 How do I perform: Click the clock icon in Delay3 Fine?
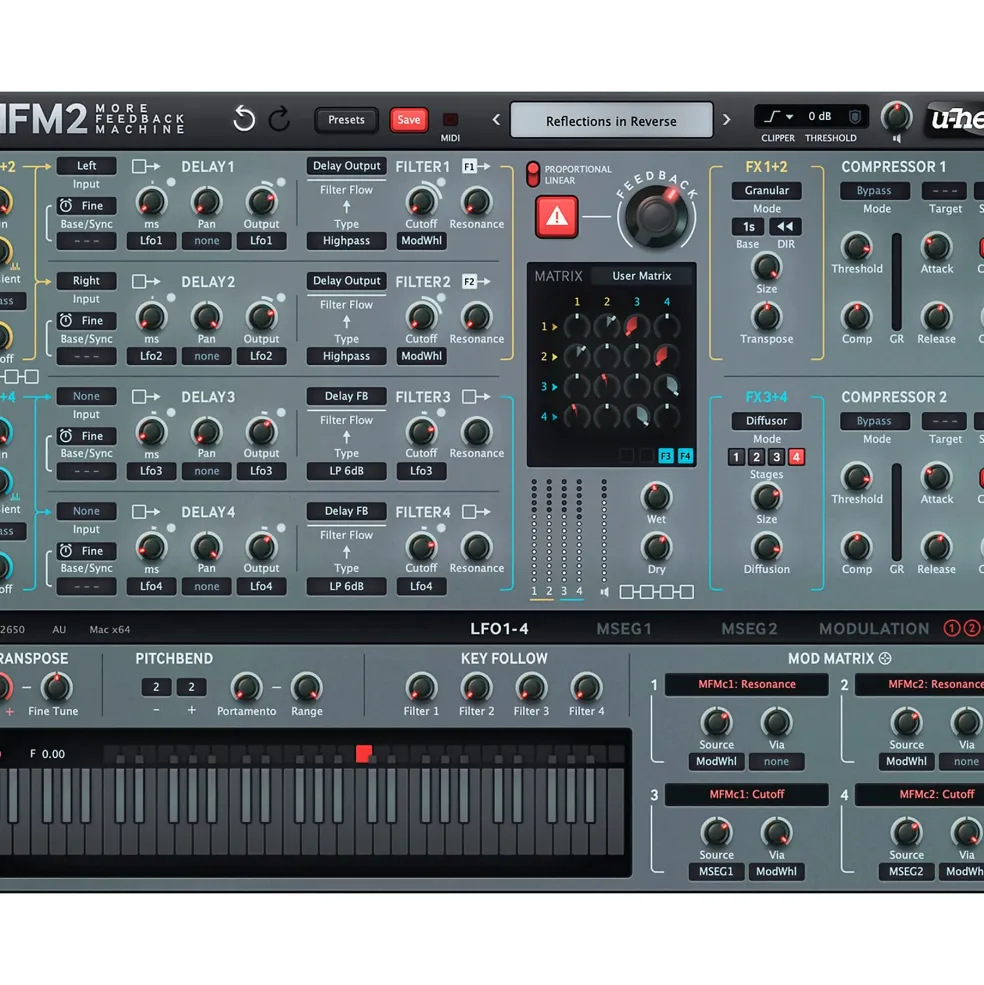(x=66, y=435)
